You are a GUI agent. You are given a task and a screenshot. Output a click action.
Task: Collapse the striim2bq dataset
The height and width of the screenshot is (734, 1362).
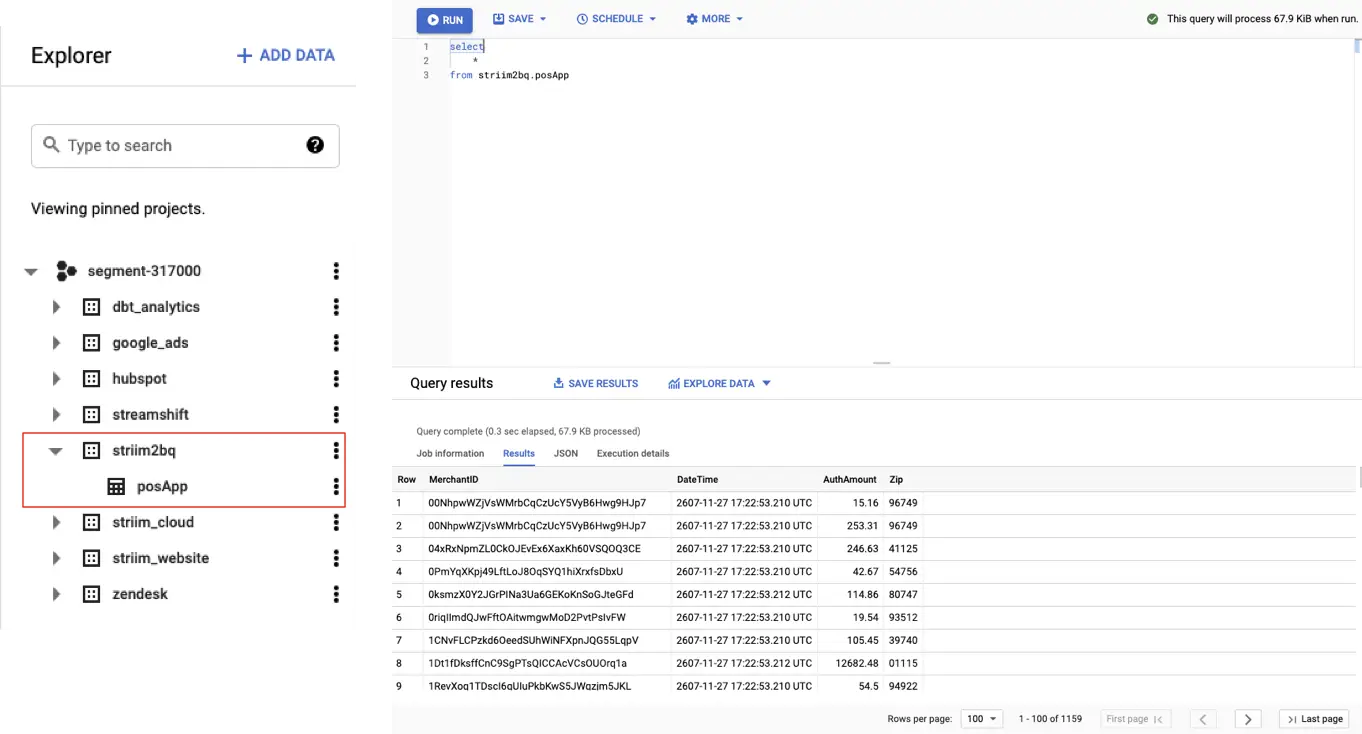pyautogui.click(x=56, y=451)
